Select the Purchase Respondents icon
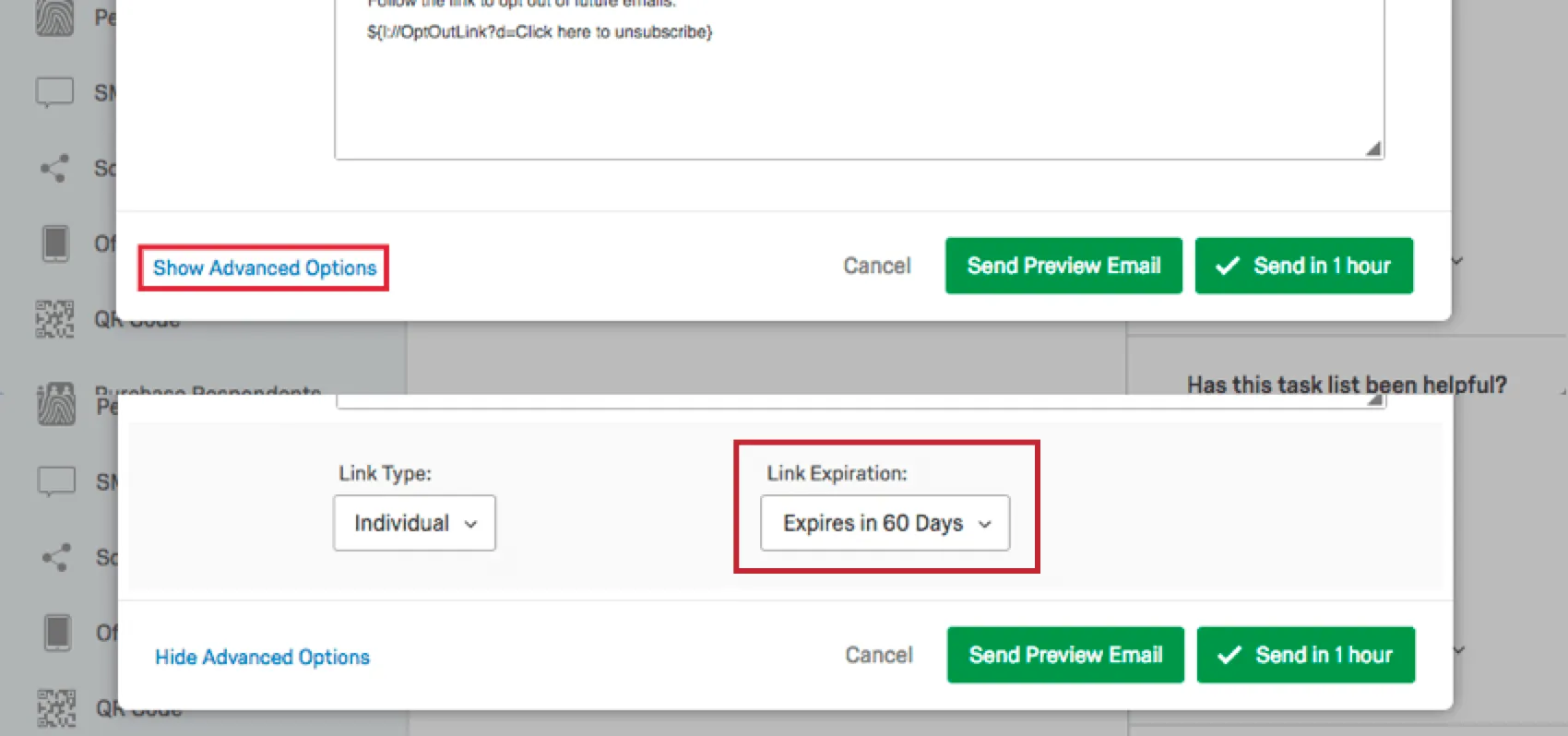This screenshot has height=736, width=1568. 55,403
